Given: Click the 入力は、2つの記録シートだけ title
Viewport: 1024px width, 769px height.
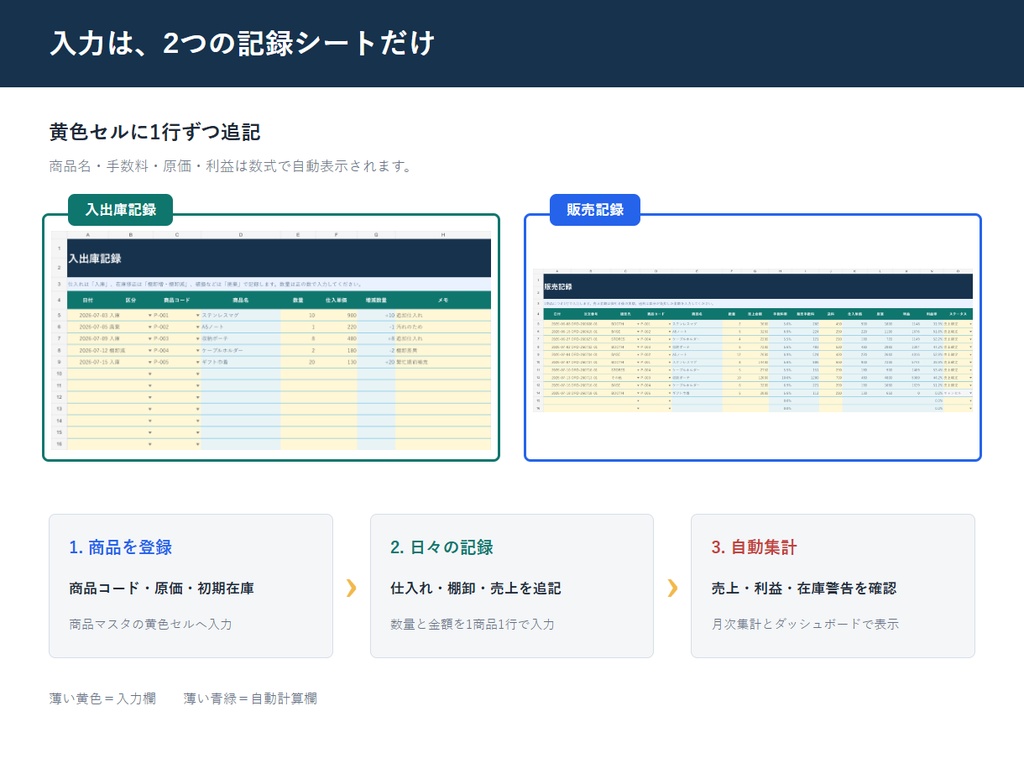Looking at the screenshot, I should pyautogui.click(x=242, y=43).
